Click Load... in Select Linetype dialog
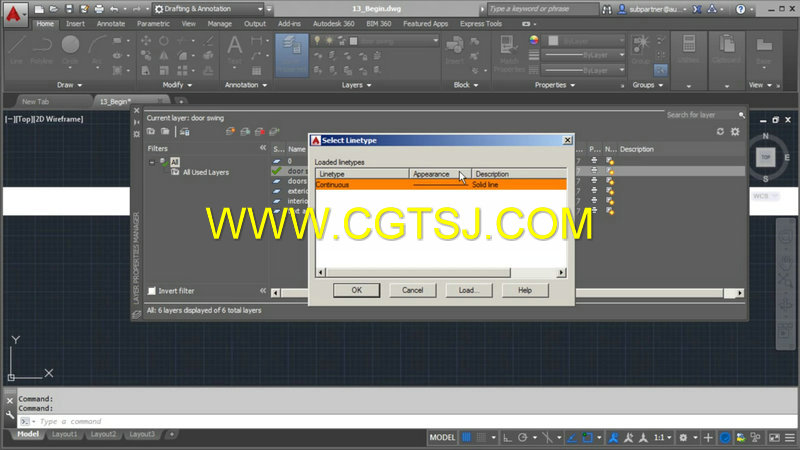800x450 pixels. (468, 290)
